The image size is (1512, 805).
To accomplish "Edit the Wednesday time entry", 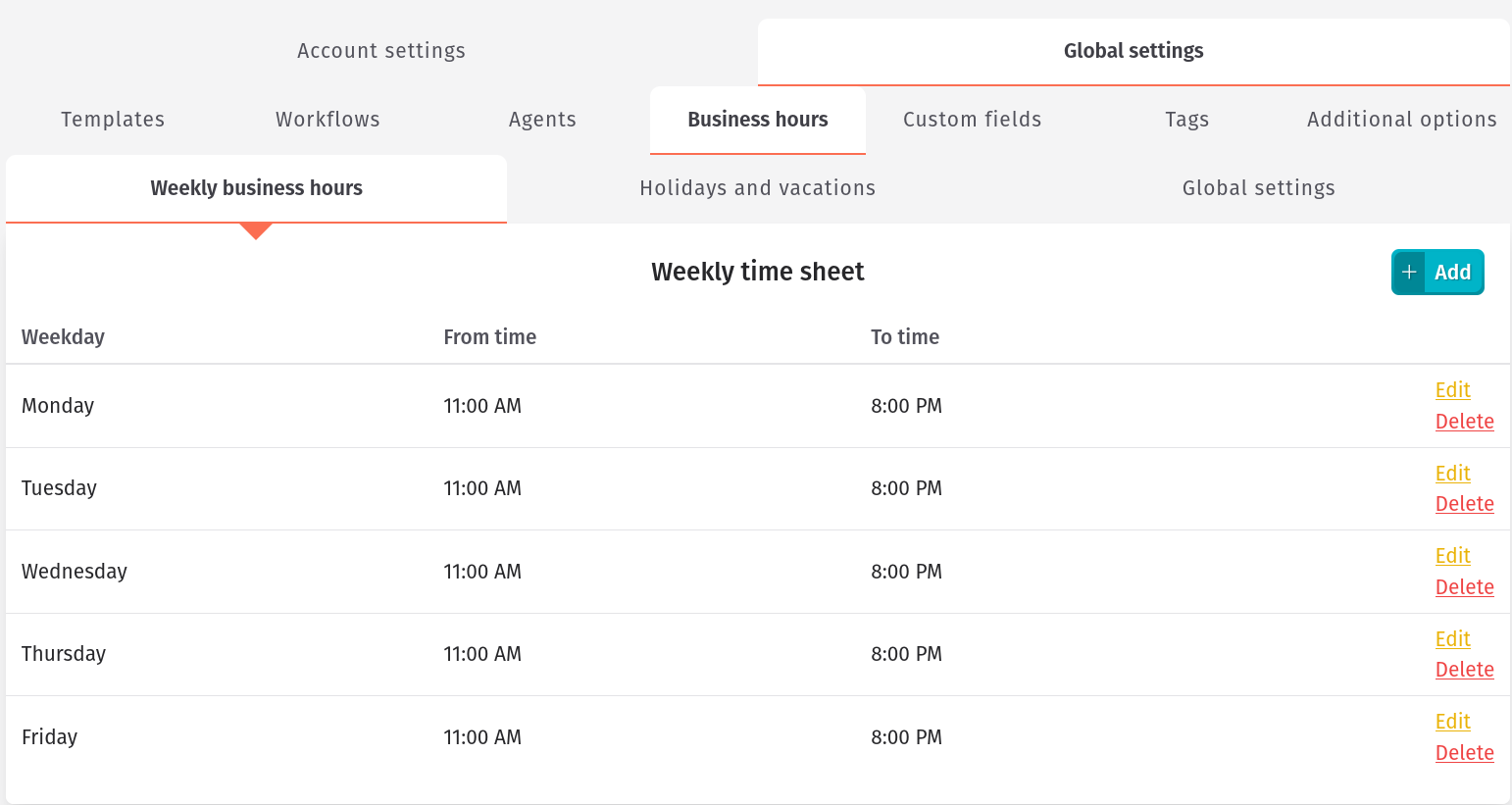I will click(1452, 556).
